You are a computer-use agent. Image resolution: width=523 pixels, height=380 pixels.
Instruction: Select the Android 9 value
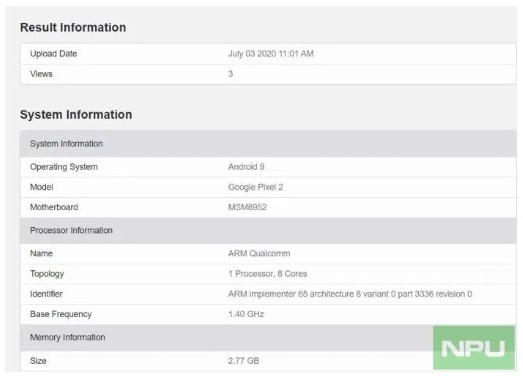click(246, 167)
